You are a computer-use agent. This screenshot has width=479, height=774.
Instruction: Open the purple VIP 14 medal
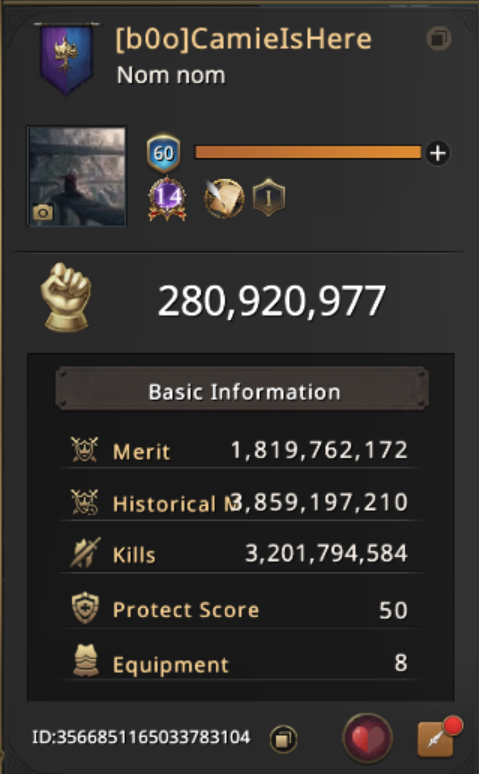(x=167, y=198)
